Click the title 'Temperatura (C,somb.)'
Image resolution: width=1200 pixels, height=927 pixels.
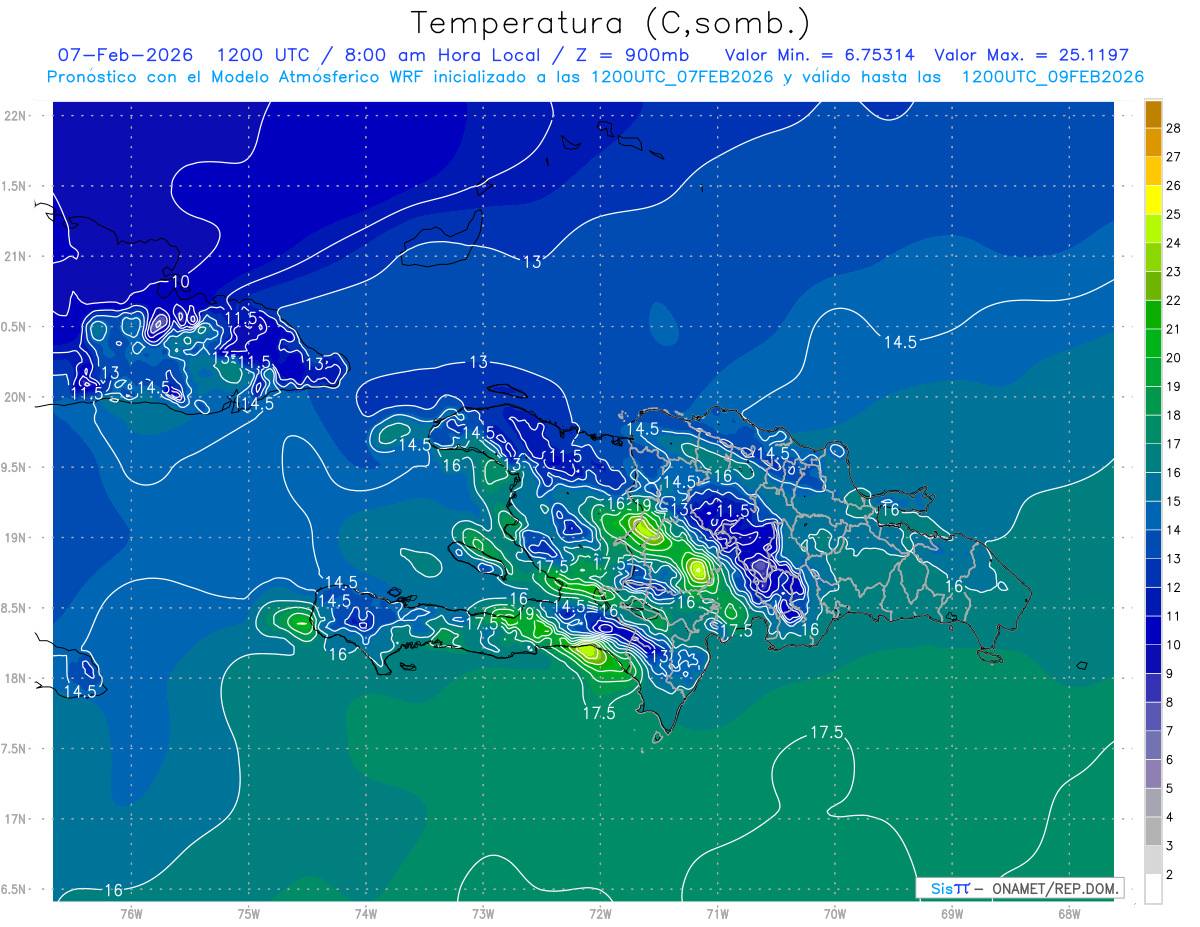coord(610,24)
